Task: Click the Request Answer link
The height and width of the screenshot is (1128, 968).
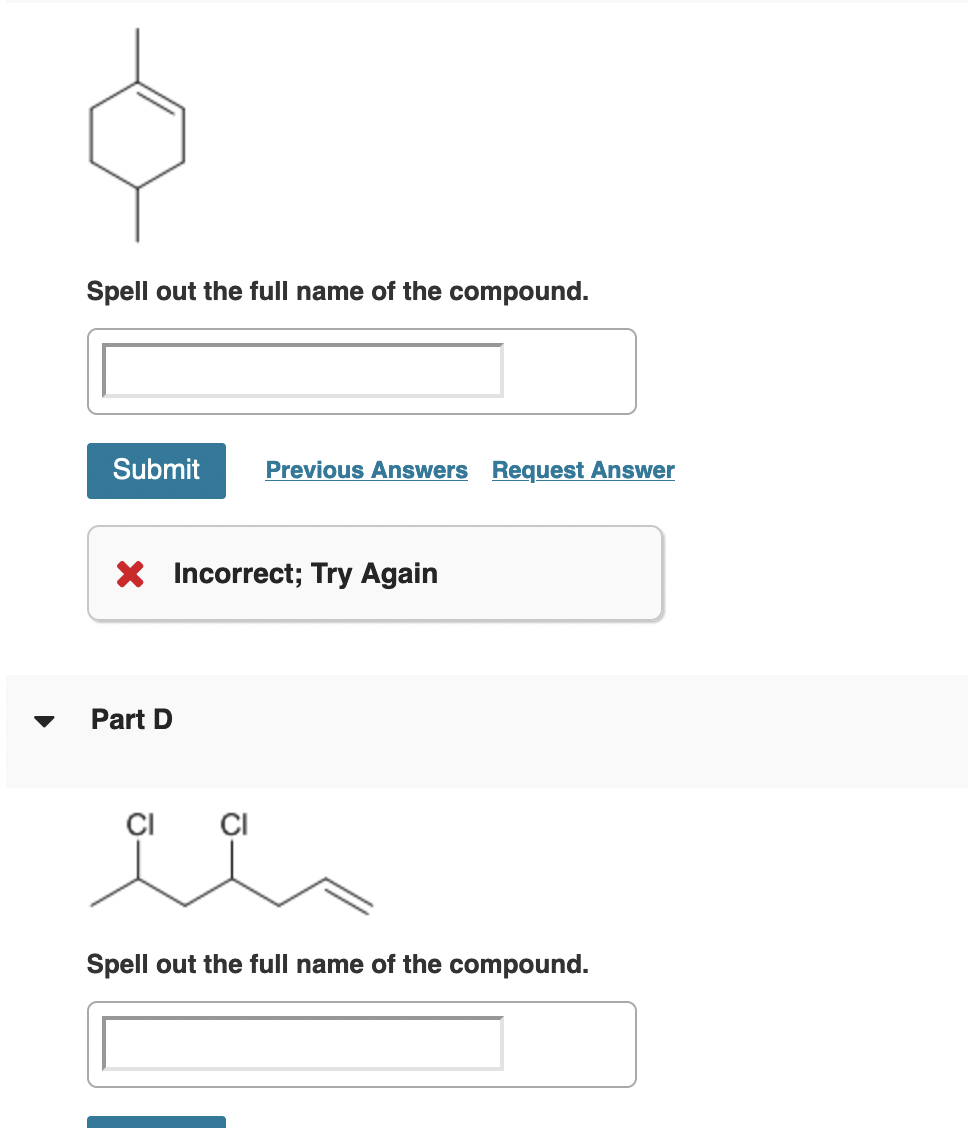Action: (x=583, y=470)
